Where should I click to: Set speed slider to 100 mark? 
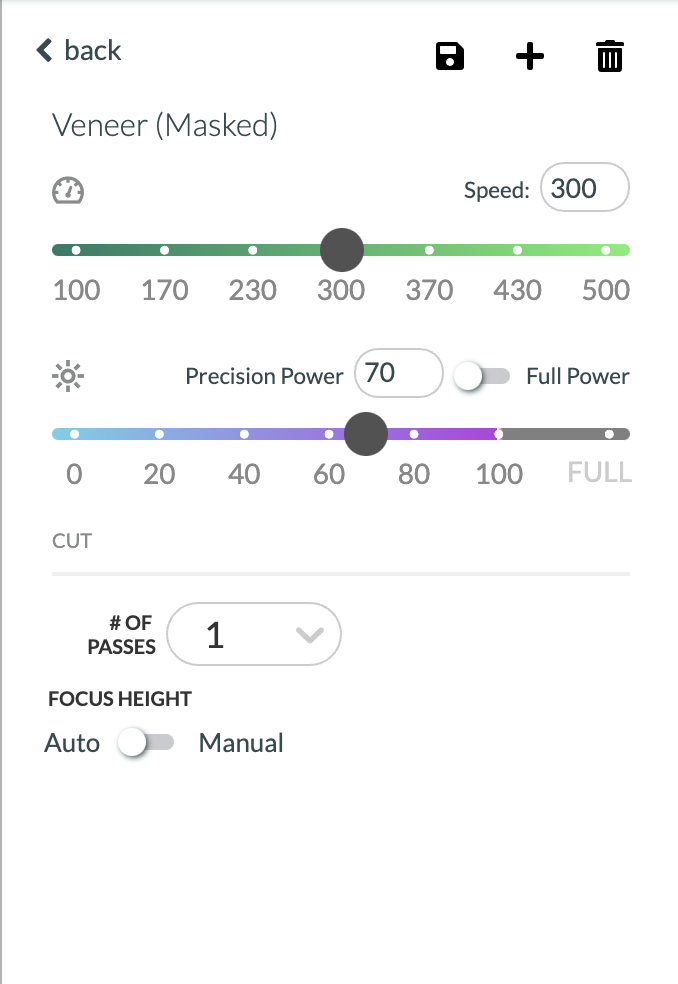click(x=76, y=250)
